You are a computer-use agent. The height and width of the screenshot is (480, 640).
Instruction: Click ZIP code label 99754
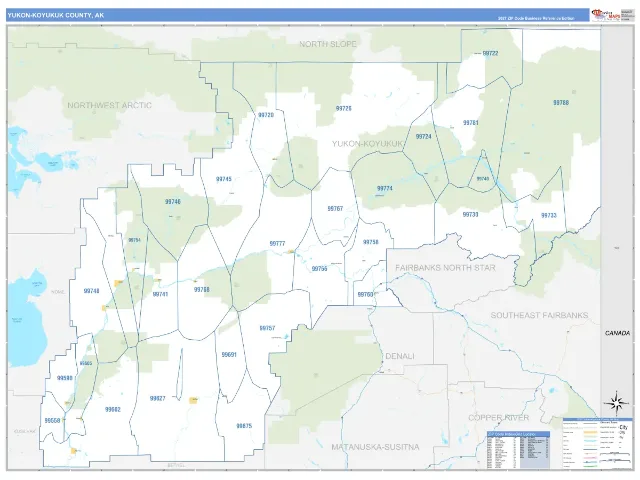coord(134,240)
